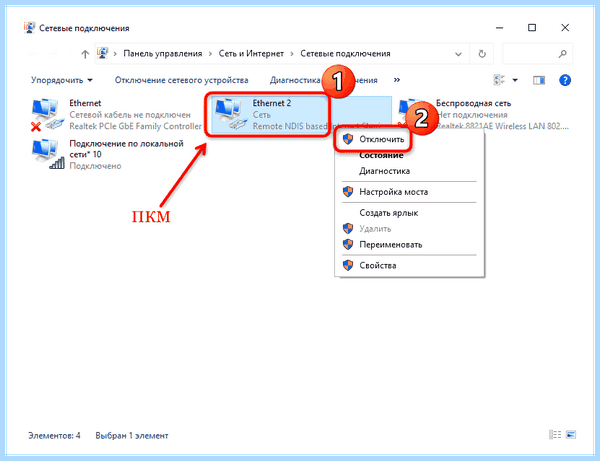Click the Ethernet 2 connection name
Screen dimensions: 600x461
(271, 103)
